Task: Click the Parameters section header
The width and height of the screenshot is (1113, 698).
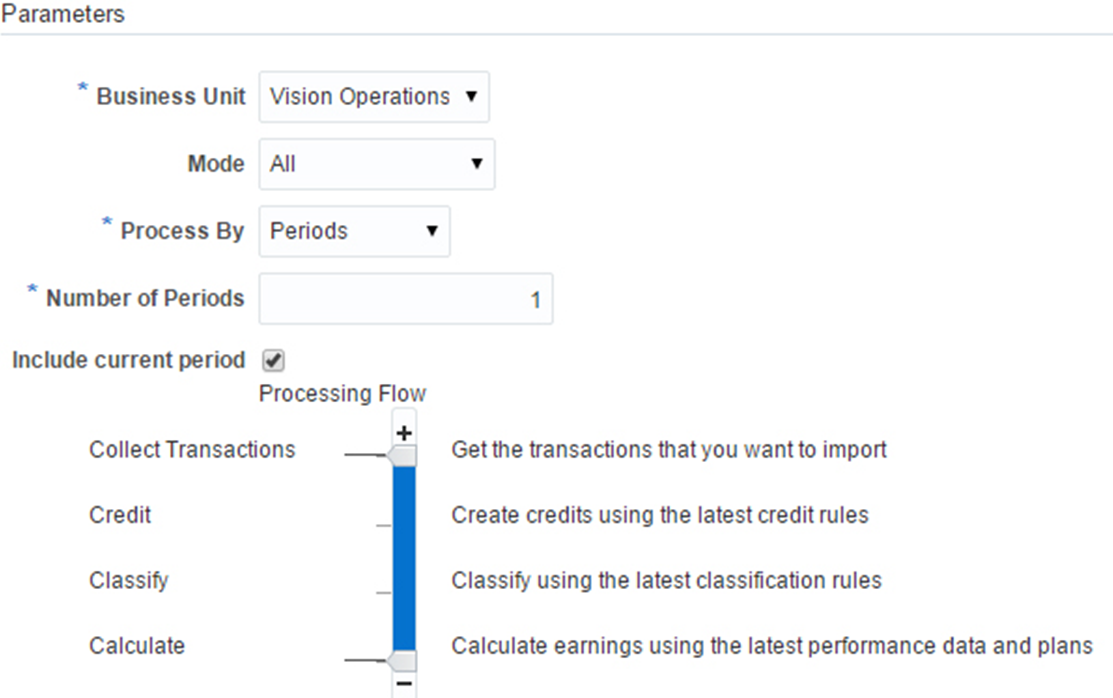Action: tap(63, 15)
